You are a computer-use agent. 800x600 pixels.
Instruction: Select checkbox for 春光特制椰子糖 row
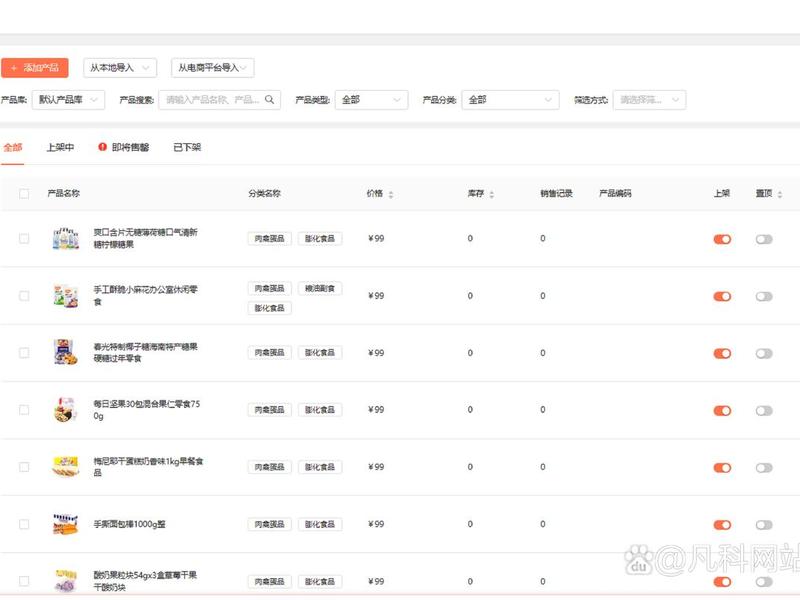(24, 353)
